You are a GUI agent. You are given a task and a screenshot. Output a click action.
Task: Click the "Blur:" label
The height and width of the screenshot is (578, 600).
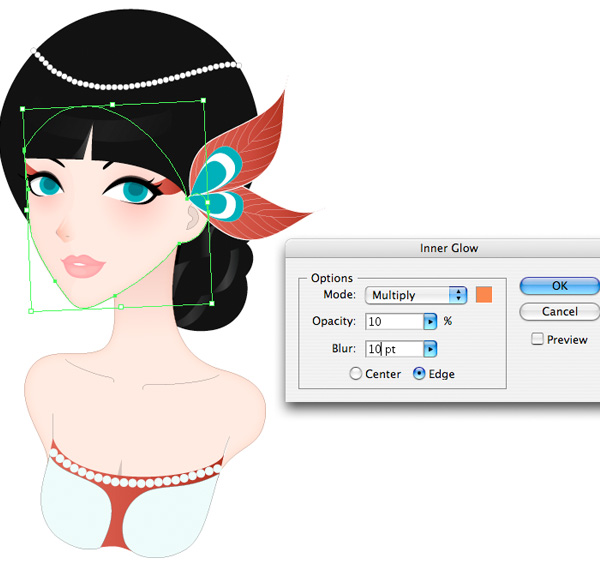pyautogui.click(x=344, y=348)
